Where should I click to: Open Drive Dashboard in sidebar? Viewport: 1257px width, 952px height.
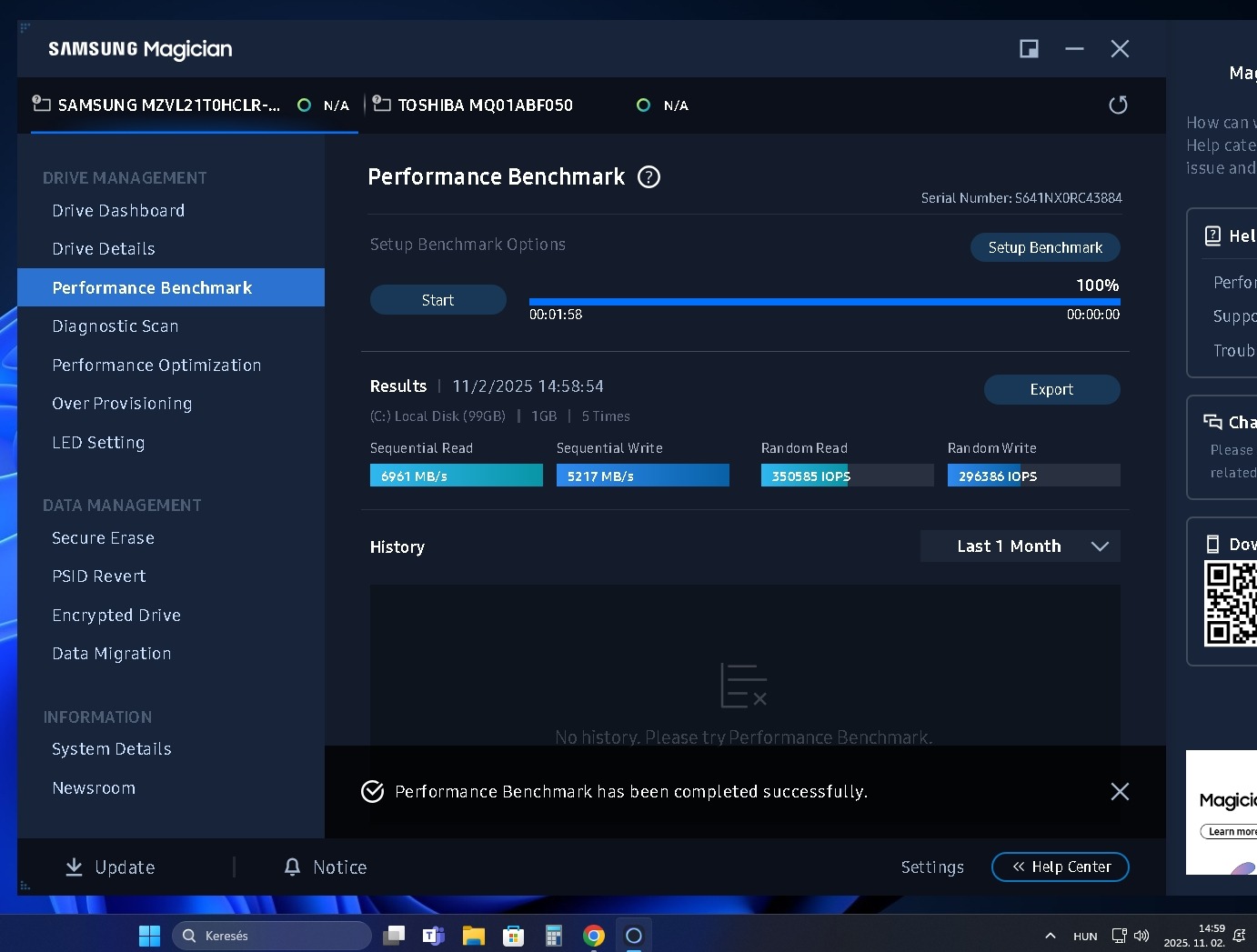[118, 211]
